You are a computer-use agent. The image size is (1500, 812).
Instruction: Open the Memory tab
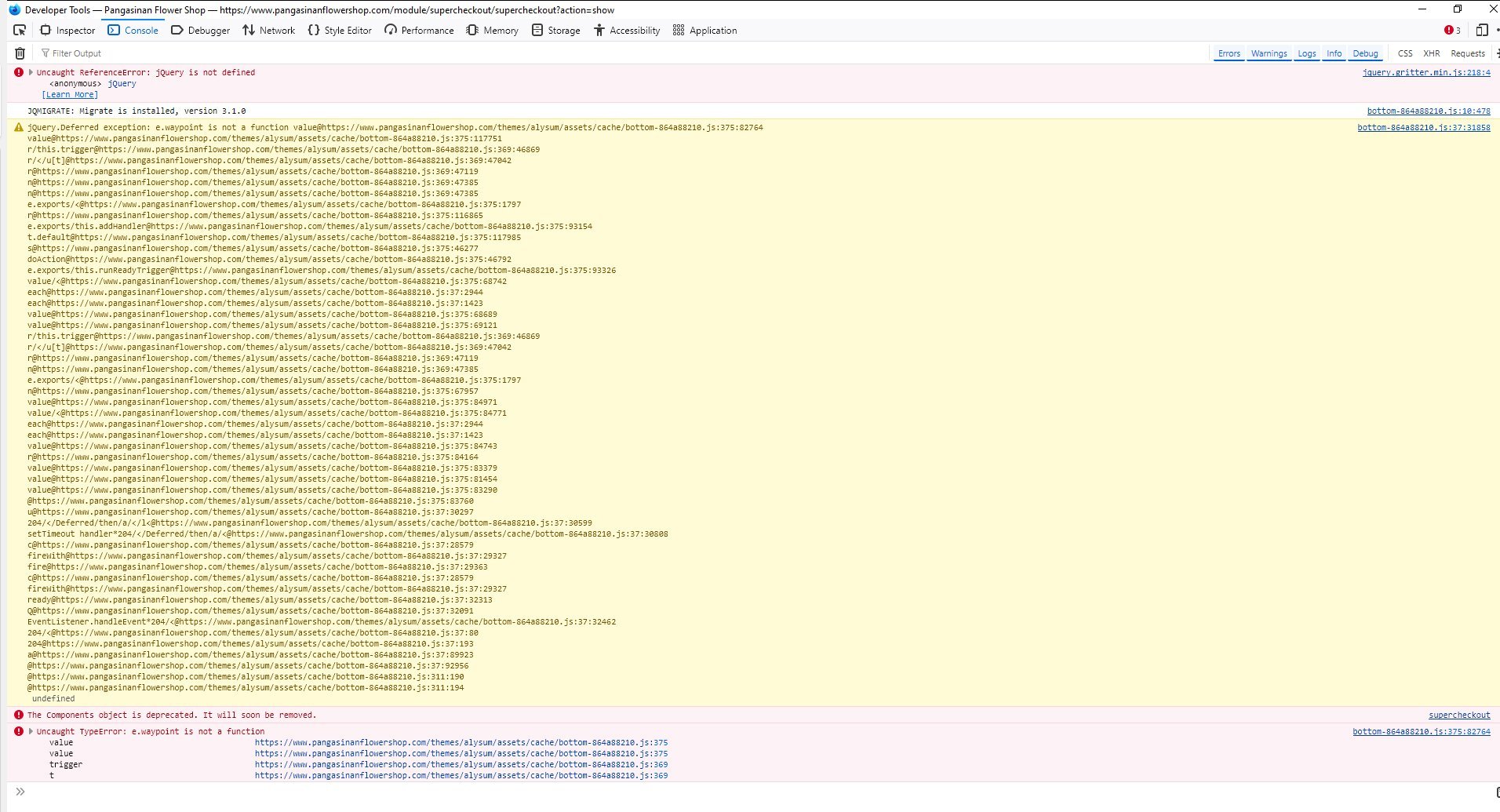[x=493, y=30]
